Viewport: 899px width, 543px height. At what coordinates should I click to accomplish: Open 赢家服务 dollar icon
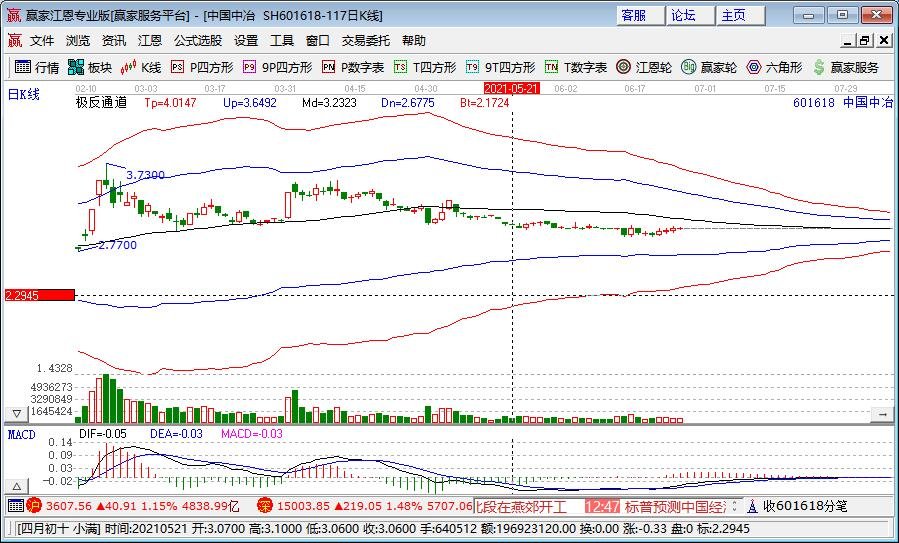point(819,67)
